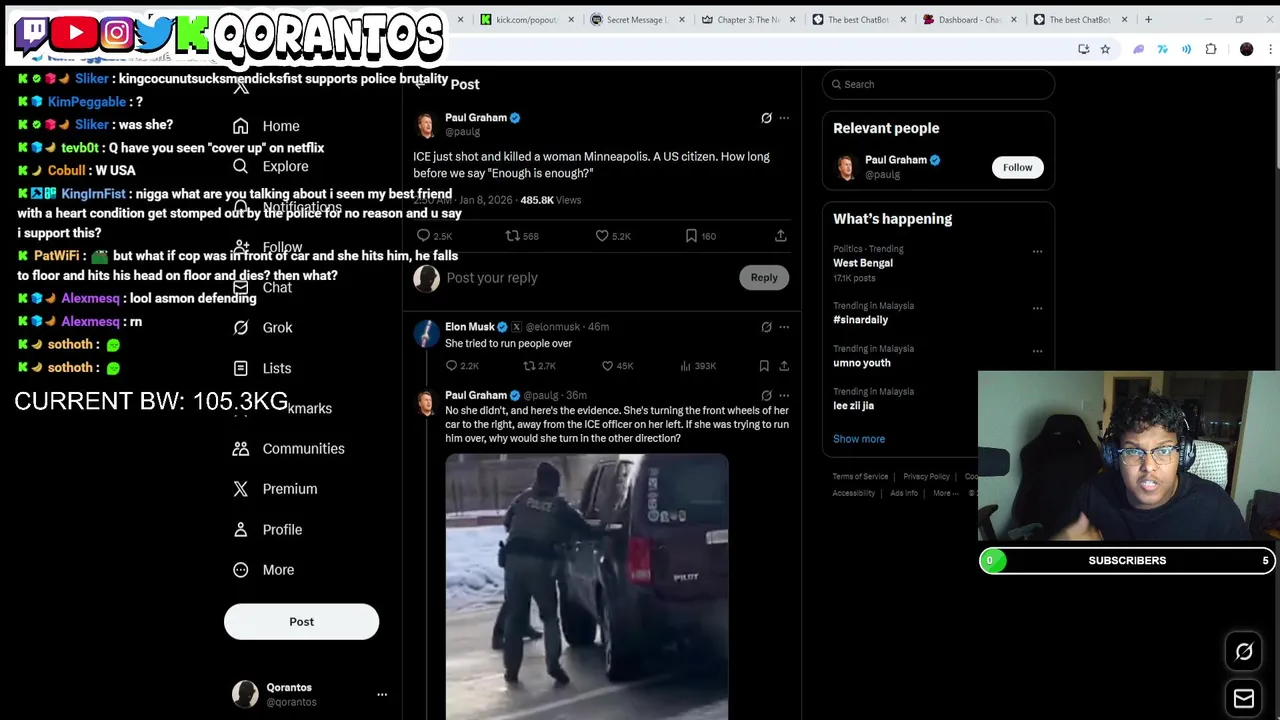Open Communities in the sidebar
This screenshot has width=1280, height=720.
(x=288, y=449)
